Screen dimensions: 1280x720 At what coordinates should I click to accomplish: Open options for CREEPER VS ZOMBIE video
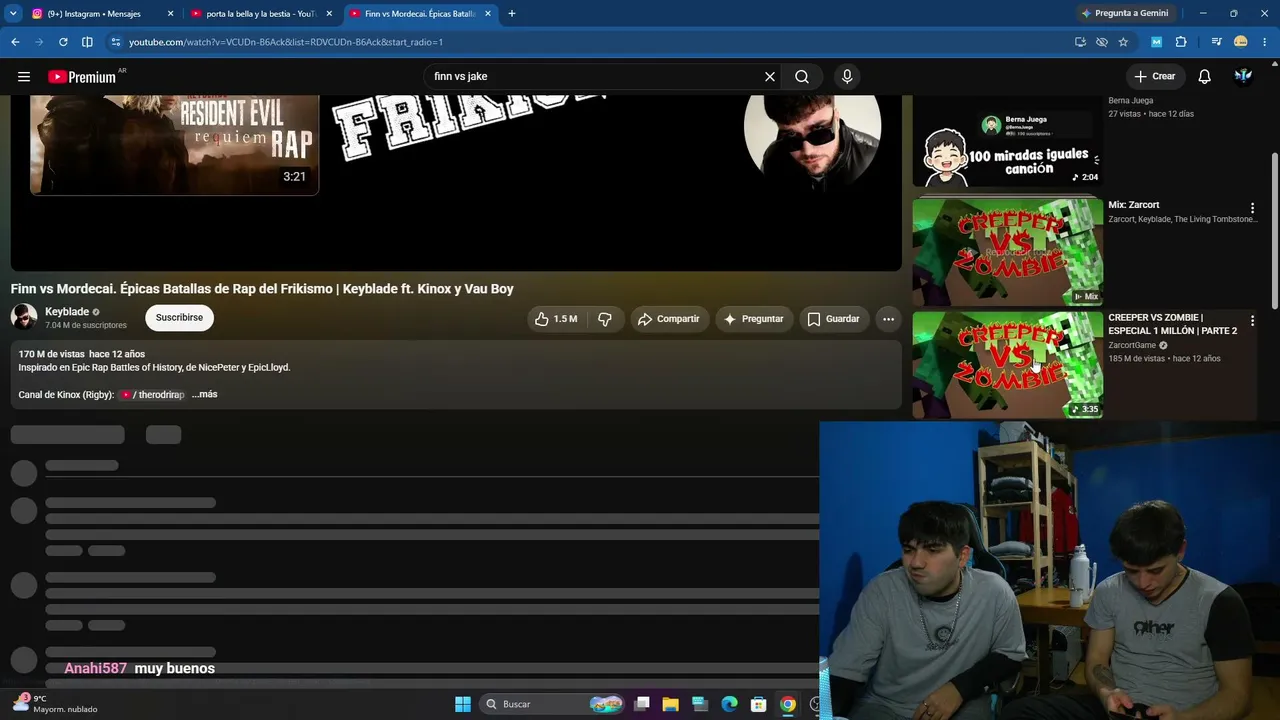1252,321
